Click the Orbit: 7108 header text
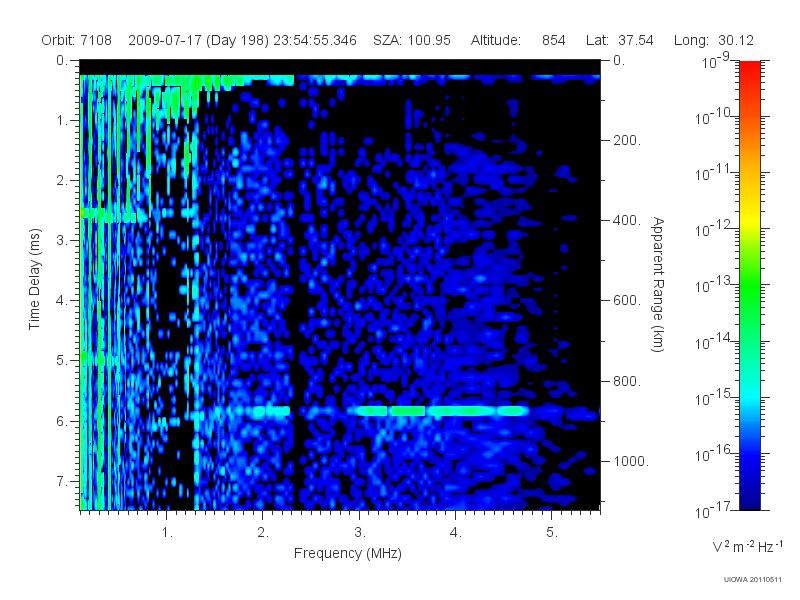The width and height of the screenshot is (800, 600). click(x=77, y=40)
